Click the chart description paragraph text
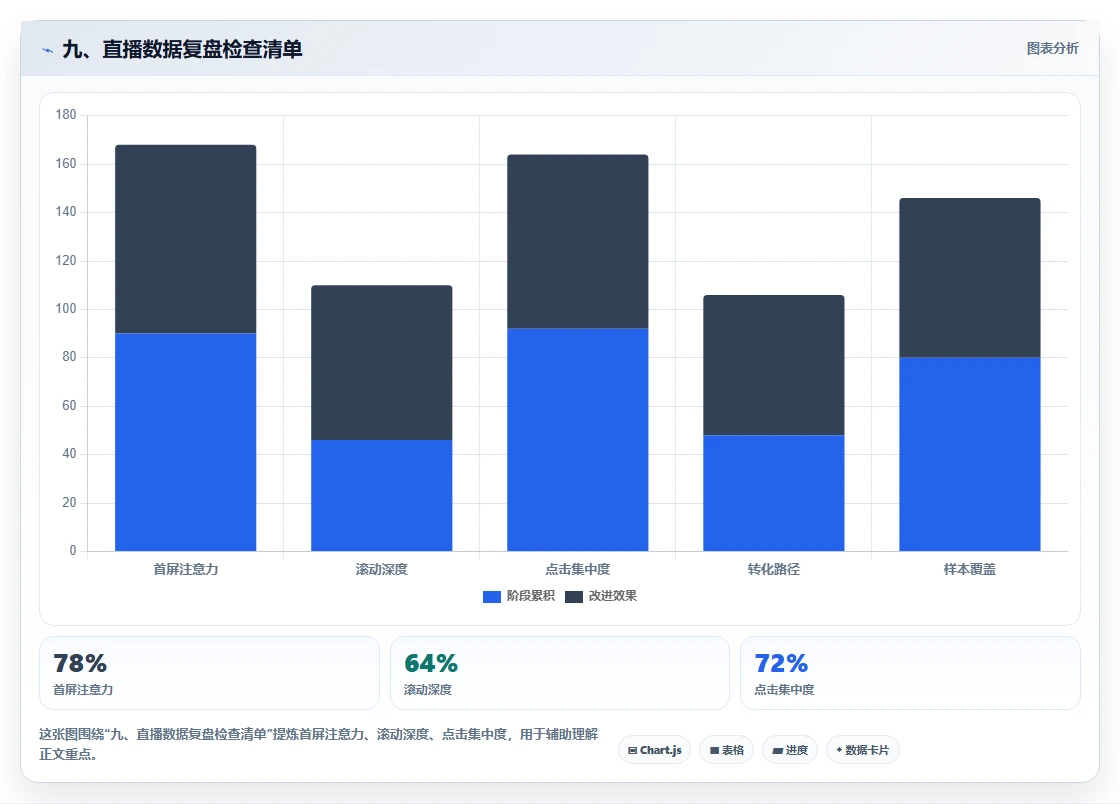The width and height of the screenshot is (1120, 804). [319, 744]
